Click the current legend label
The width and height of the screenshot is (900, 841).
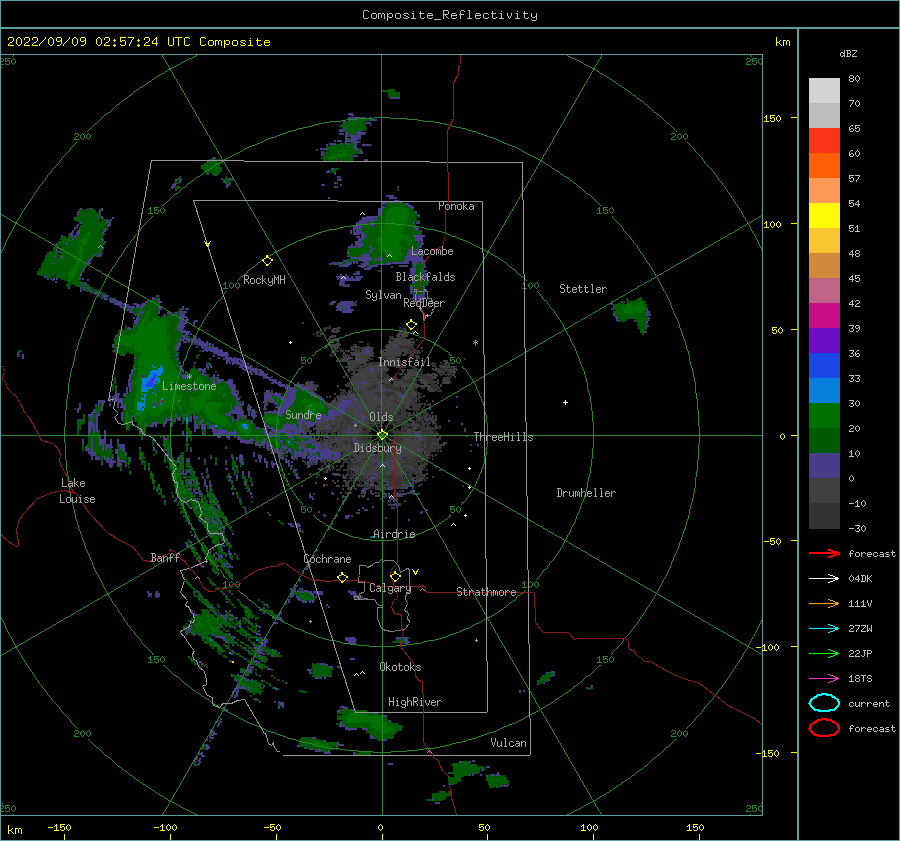coord(869,703)
